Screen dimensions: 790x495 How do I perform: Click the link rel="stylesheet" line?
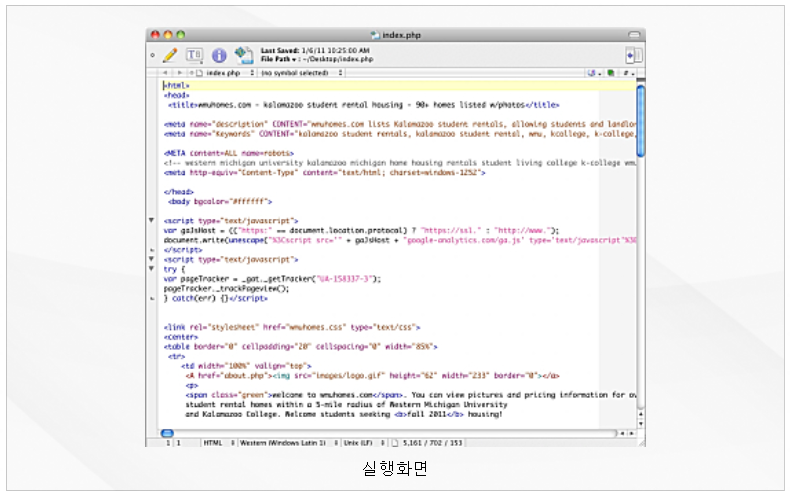(x=292, y=327)
